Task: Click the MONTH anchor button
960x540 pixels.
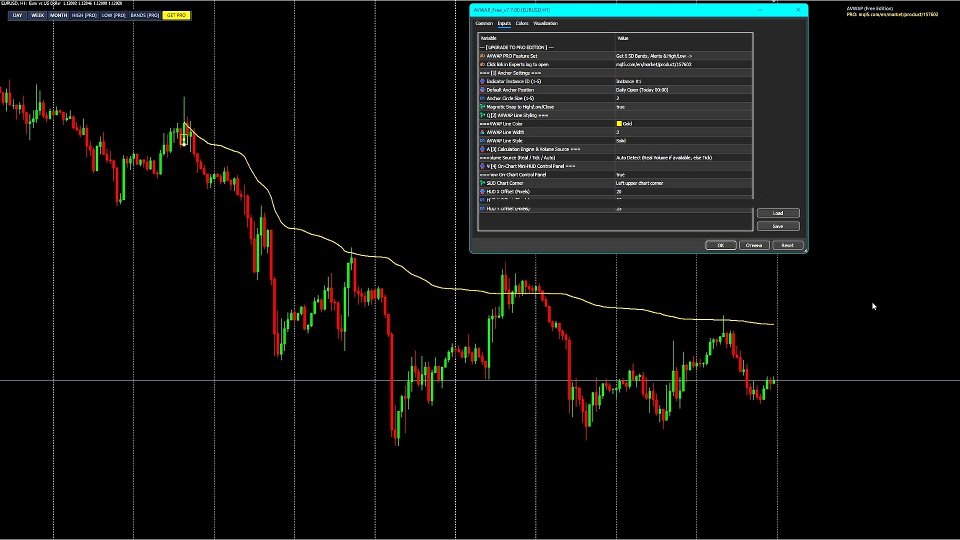Action: tap(58, 15)
